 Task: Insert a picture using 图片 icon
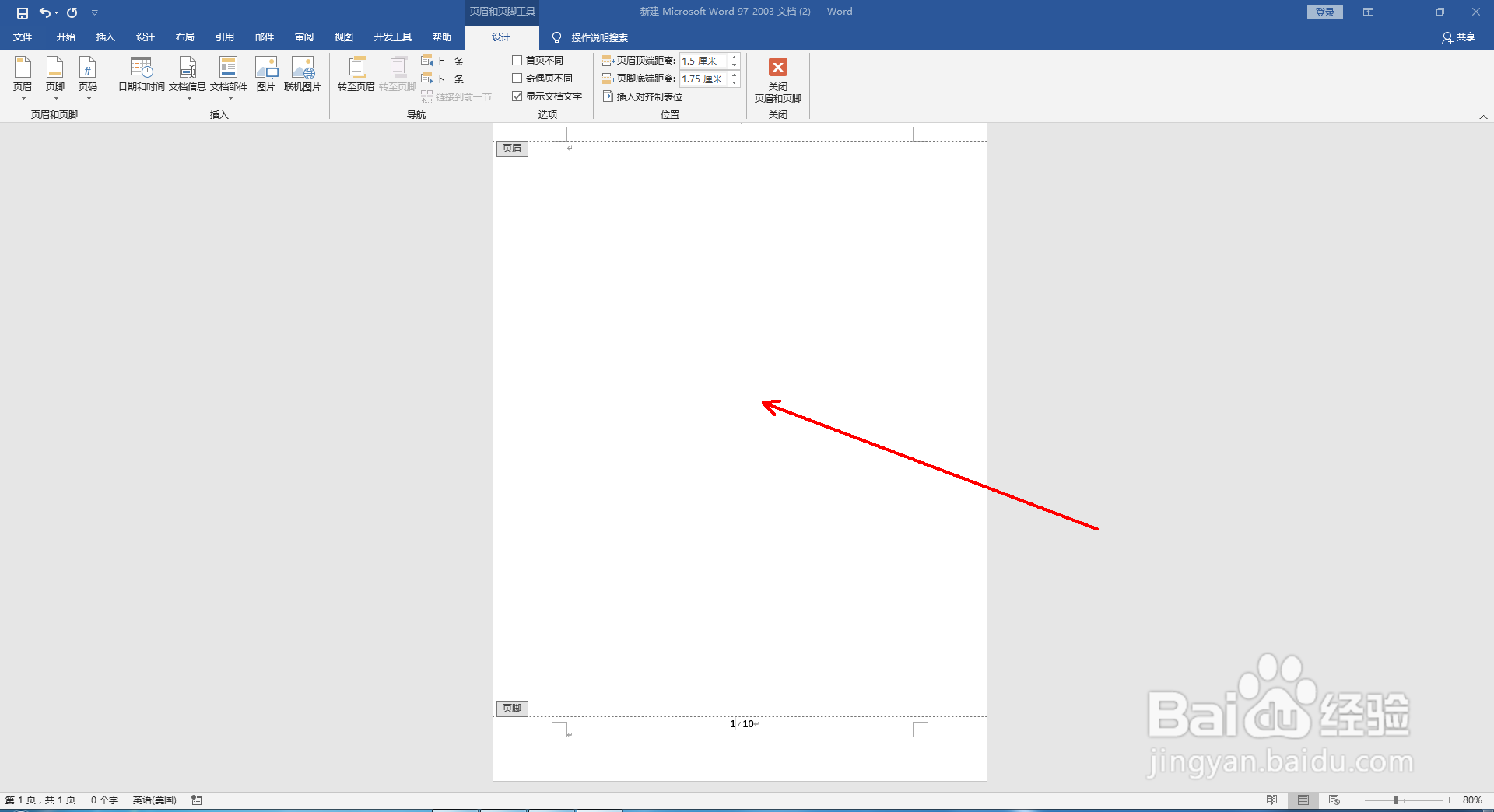(266, 74)
